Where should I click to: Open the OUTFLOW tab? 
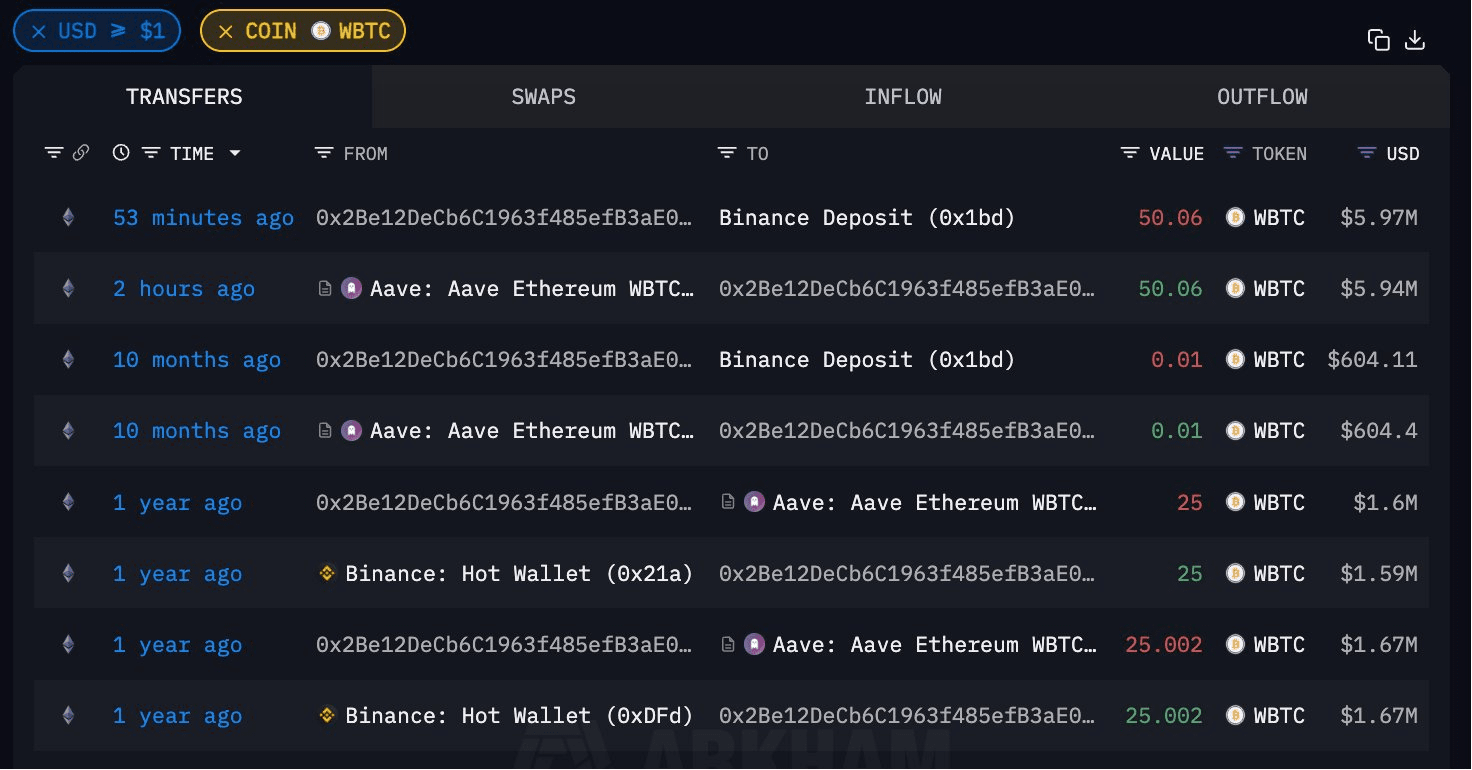point(1262,97)
